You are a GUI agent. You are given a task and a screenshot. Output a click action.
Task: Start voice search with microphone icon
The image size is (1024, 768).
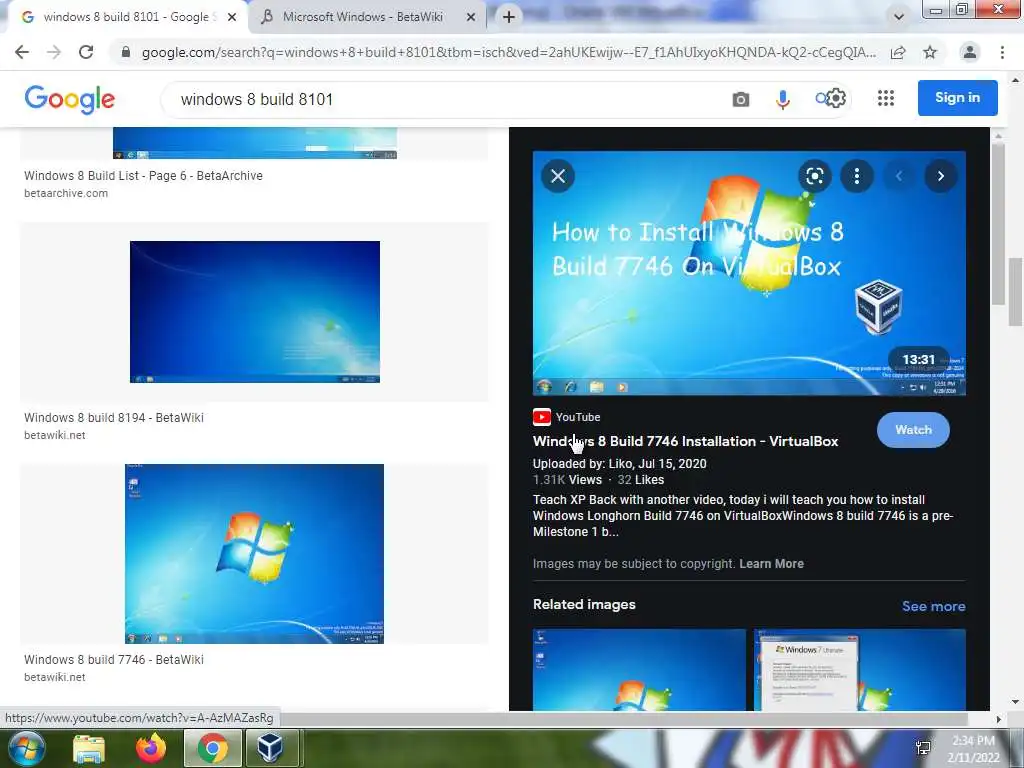[782, 99]
